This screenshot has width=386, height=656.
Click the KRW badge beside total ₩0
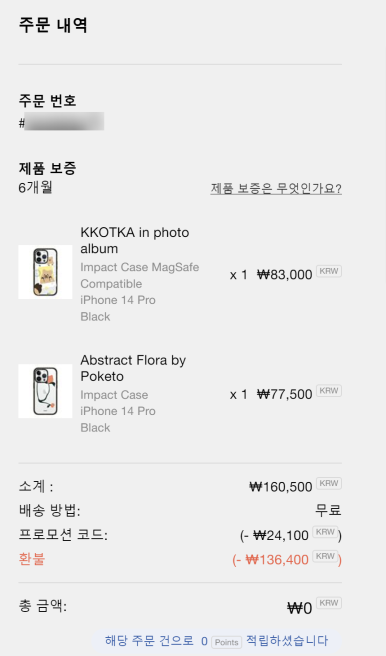pos(329,603)
